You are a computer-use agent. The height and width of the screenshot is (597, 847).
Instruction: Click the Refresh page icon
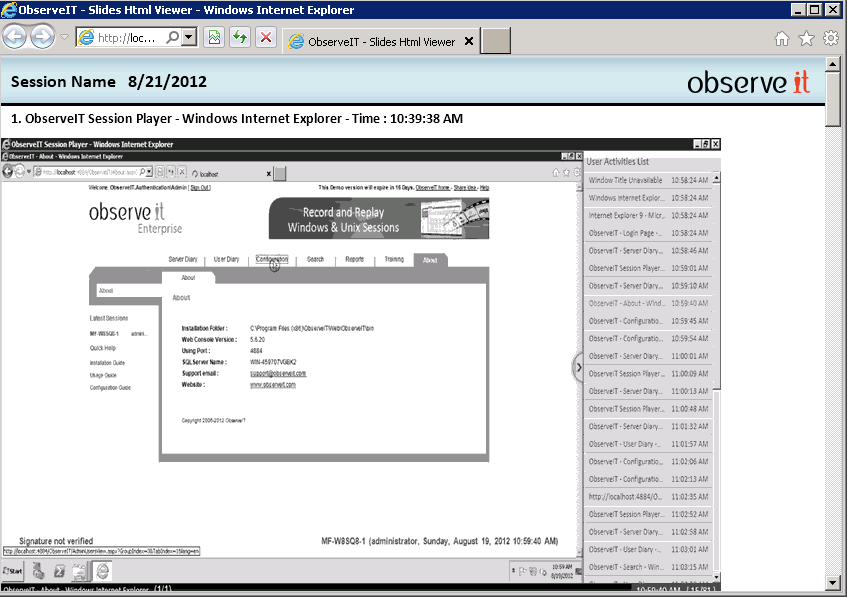240,38
